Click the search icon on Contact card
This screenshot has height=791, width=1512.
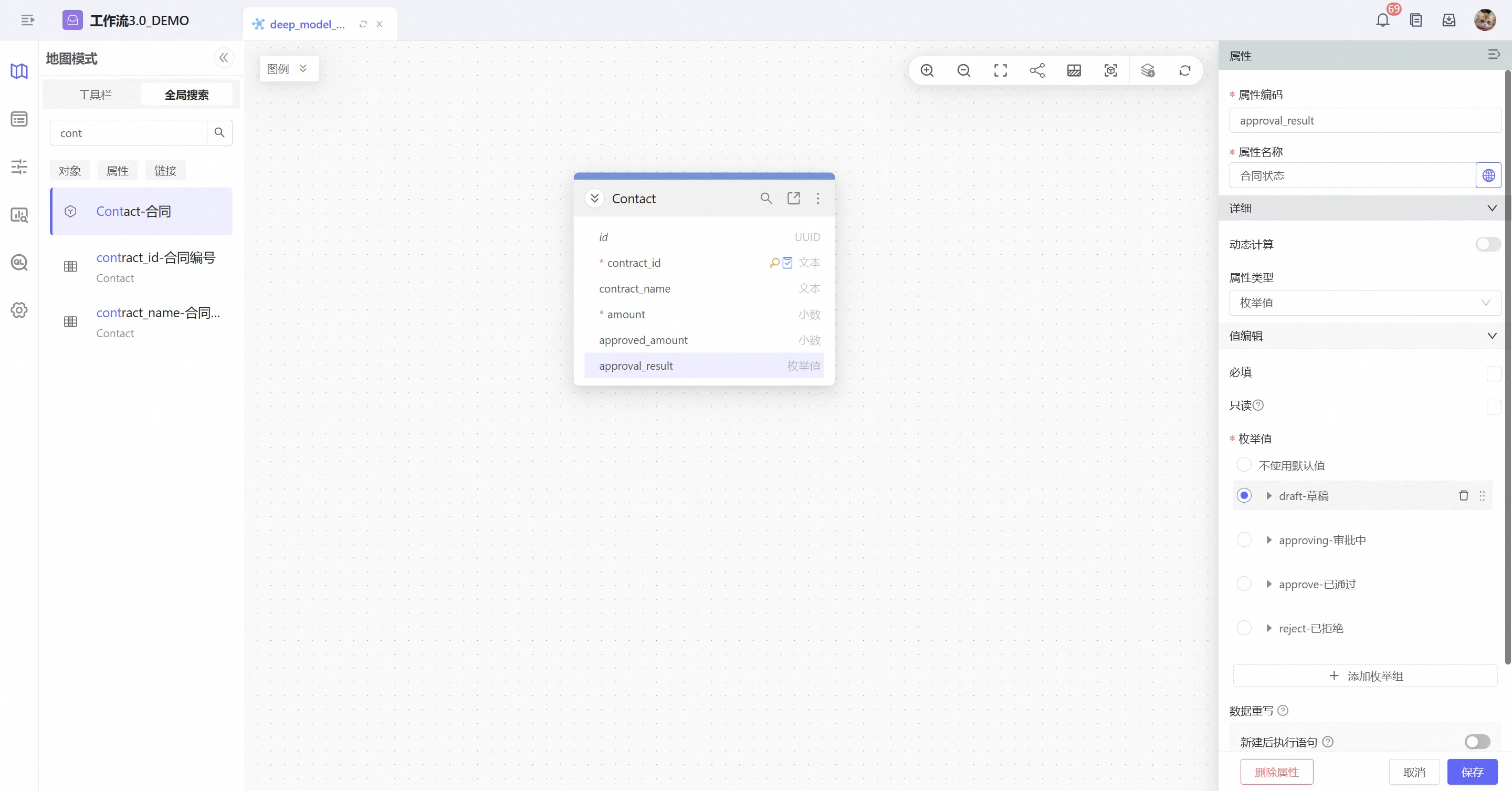[x=766, y=199]
